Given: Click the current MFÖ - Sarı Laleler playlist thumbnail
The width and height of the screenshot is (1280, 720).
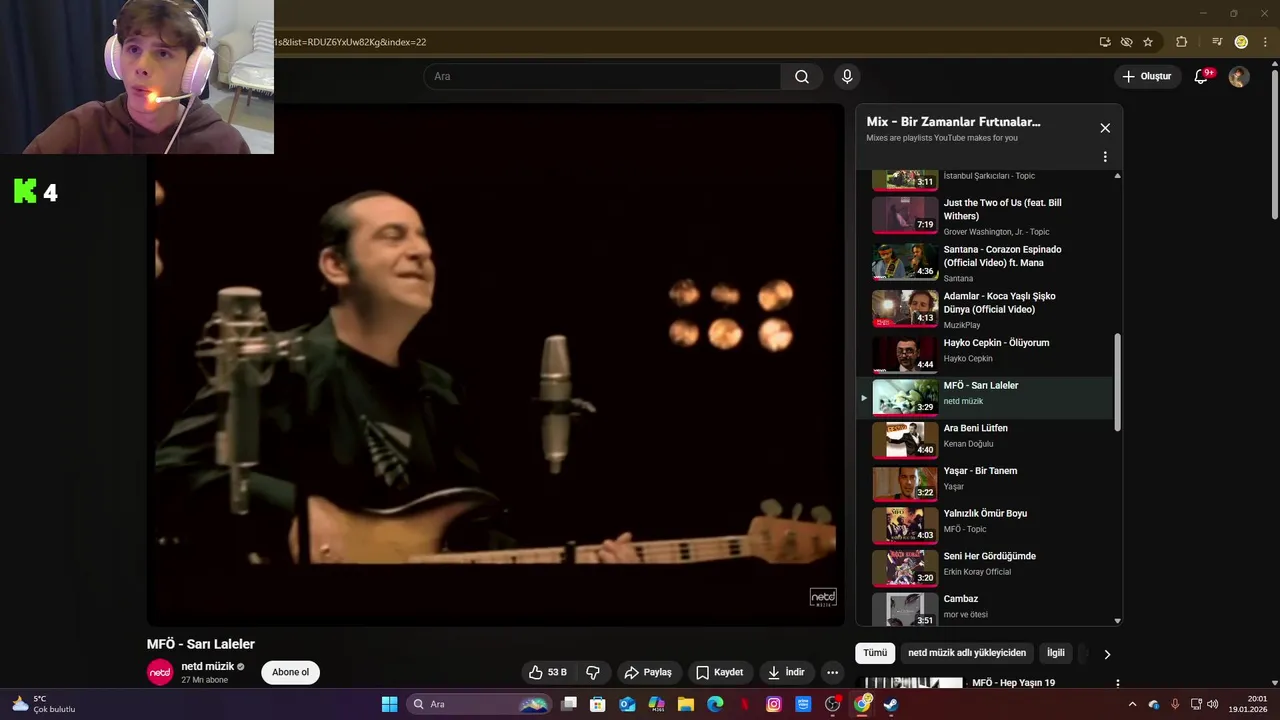Looking at the screenshot, I should [x=905, y=396].
